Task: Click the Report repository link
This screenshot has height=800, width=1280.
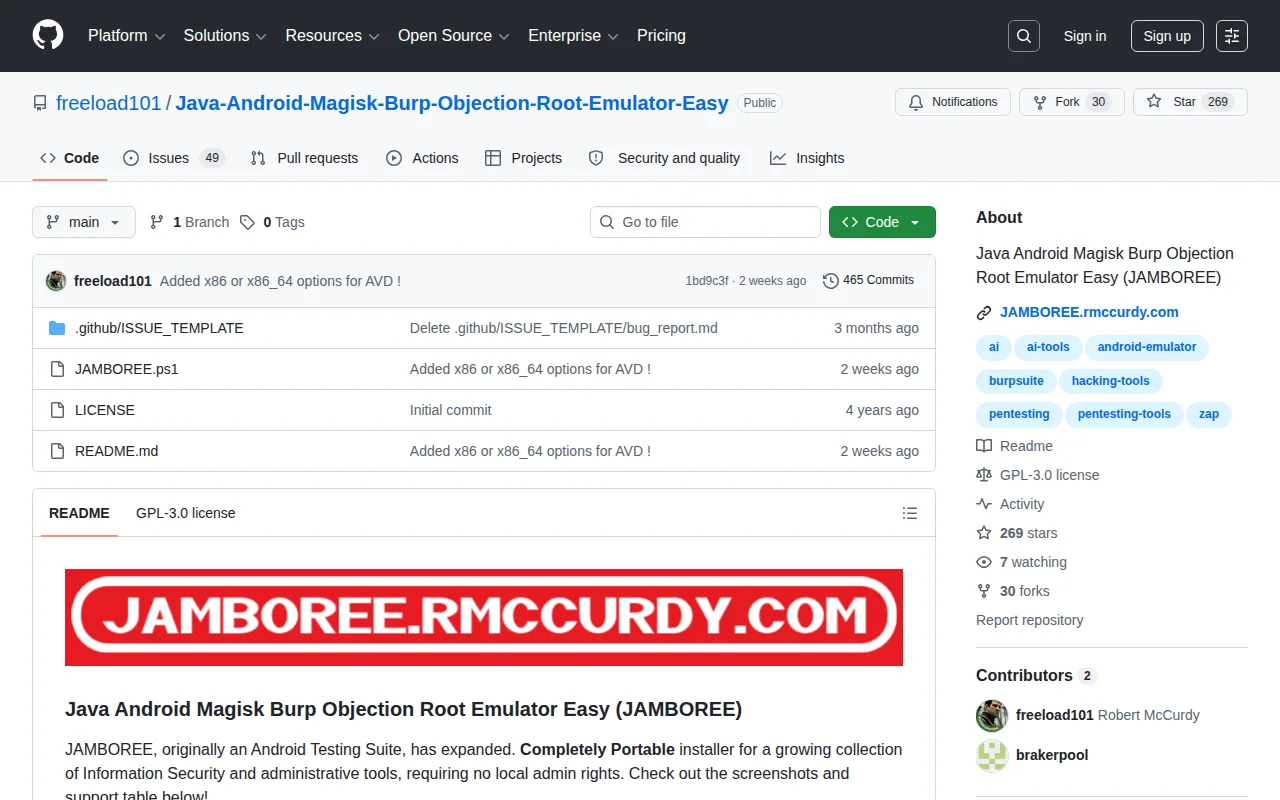Action: (1030, 620)
